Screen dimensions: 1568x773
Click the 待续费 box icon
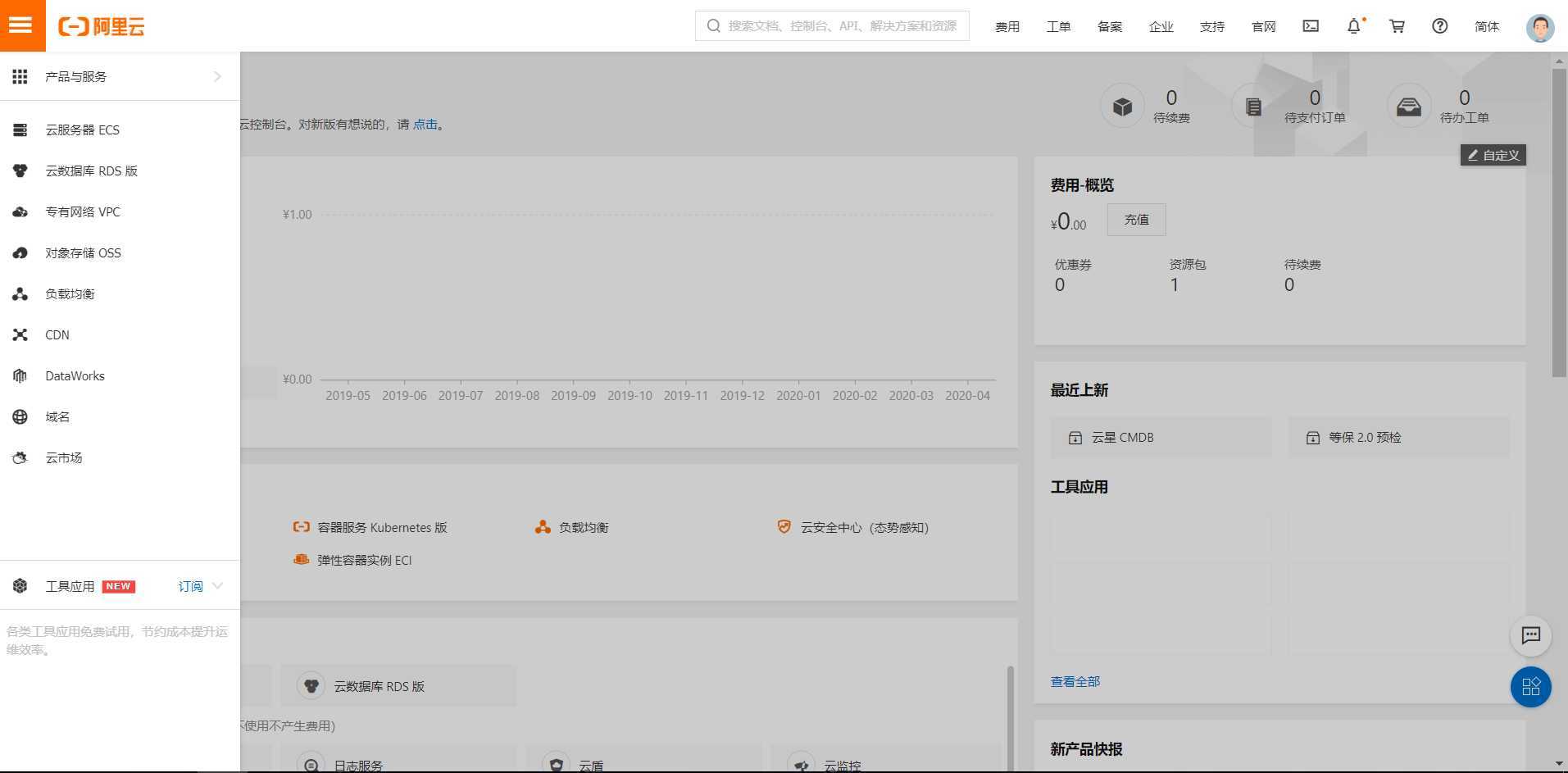(x=1122, y=107)
